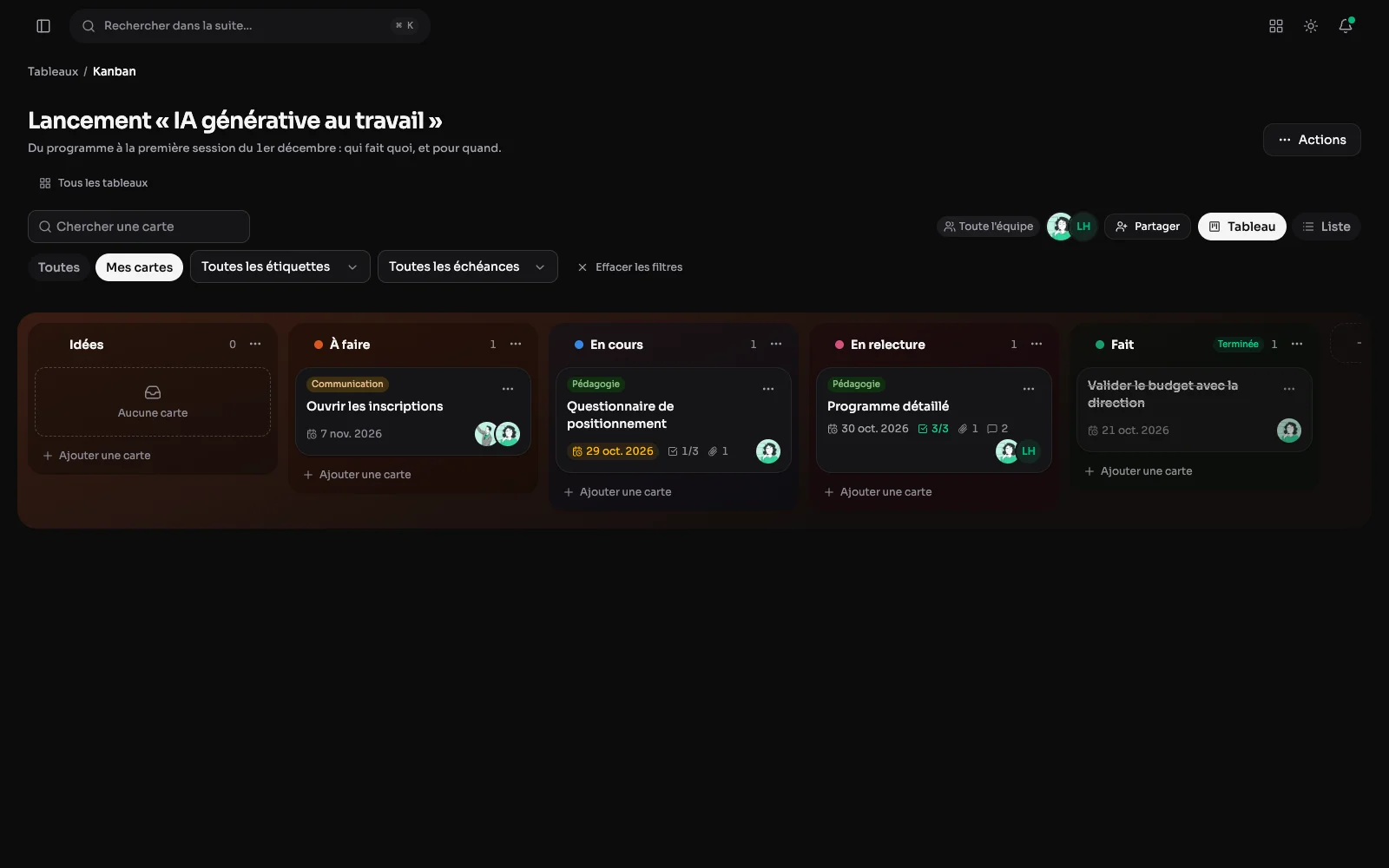This screenshot has height=868, width=1389.
Task: Click the 29 oct. 2026 due date badge
Action: (x=613, y=451)
